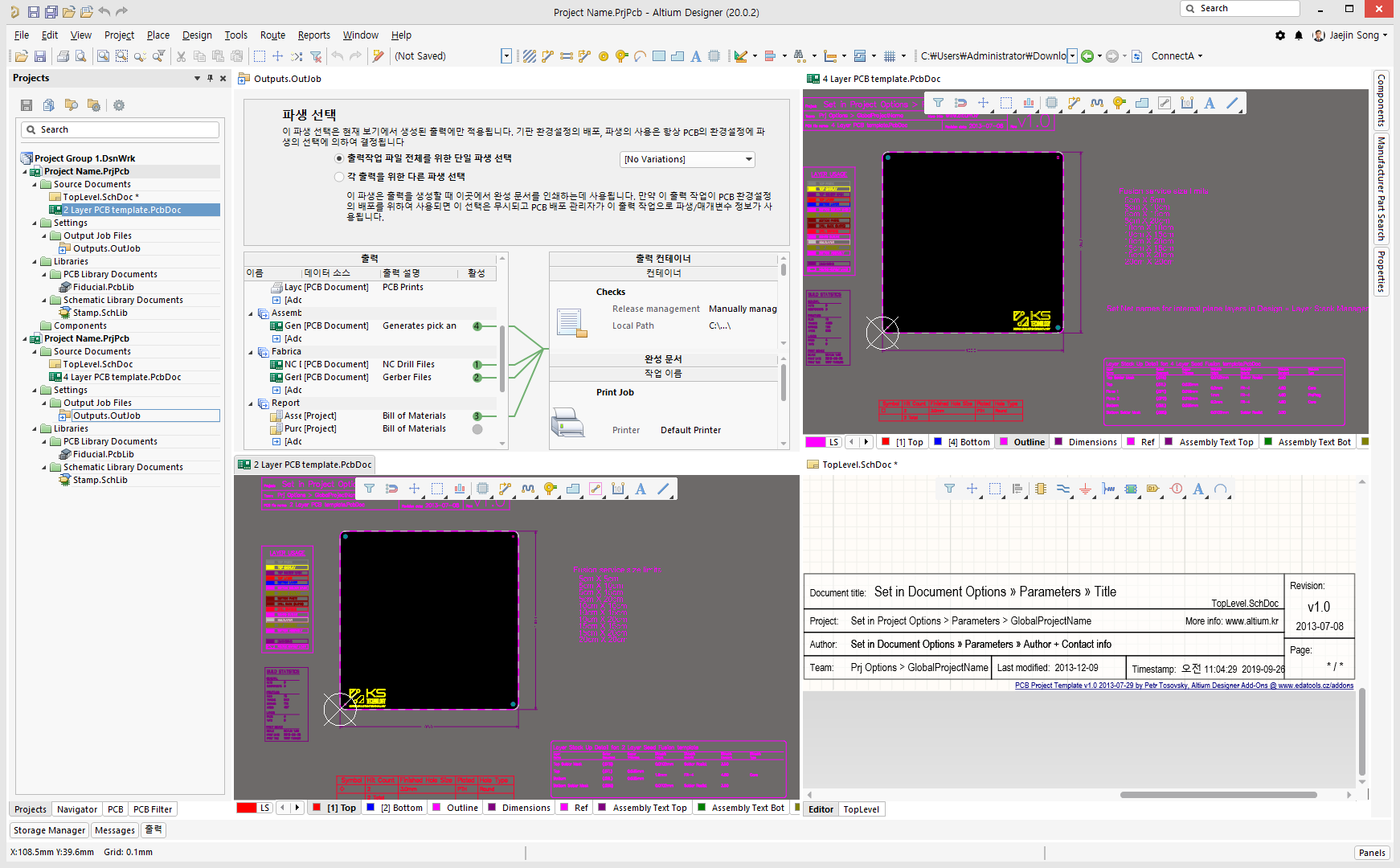Screen dimensions: 1400x868
Task: Open the length tuning (meander) tool
Action: click(1095, 103)
